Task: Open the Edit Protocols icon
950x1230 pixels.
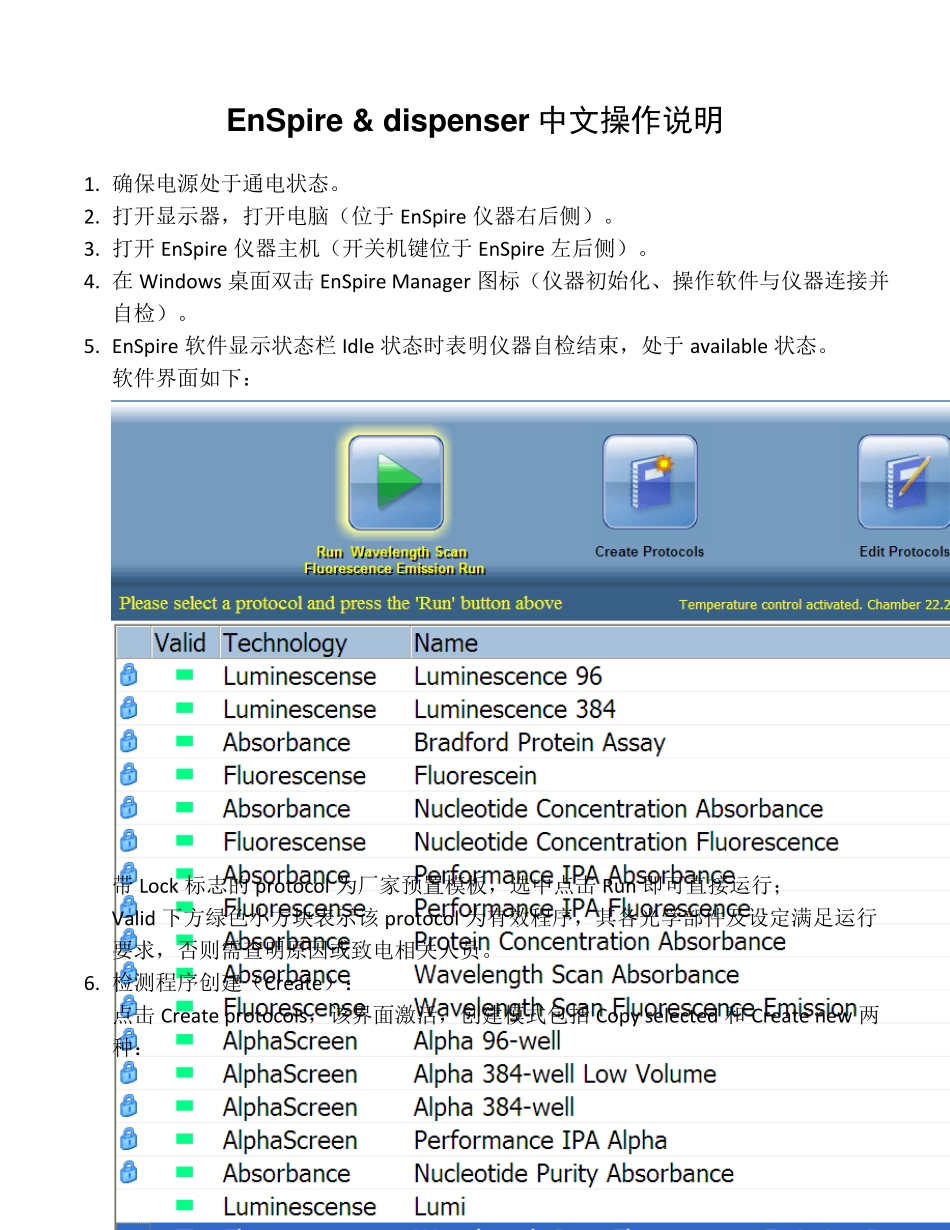Action: [x=904, y=482]
